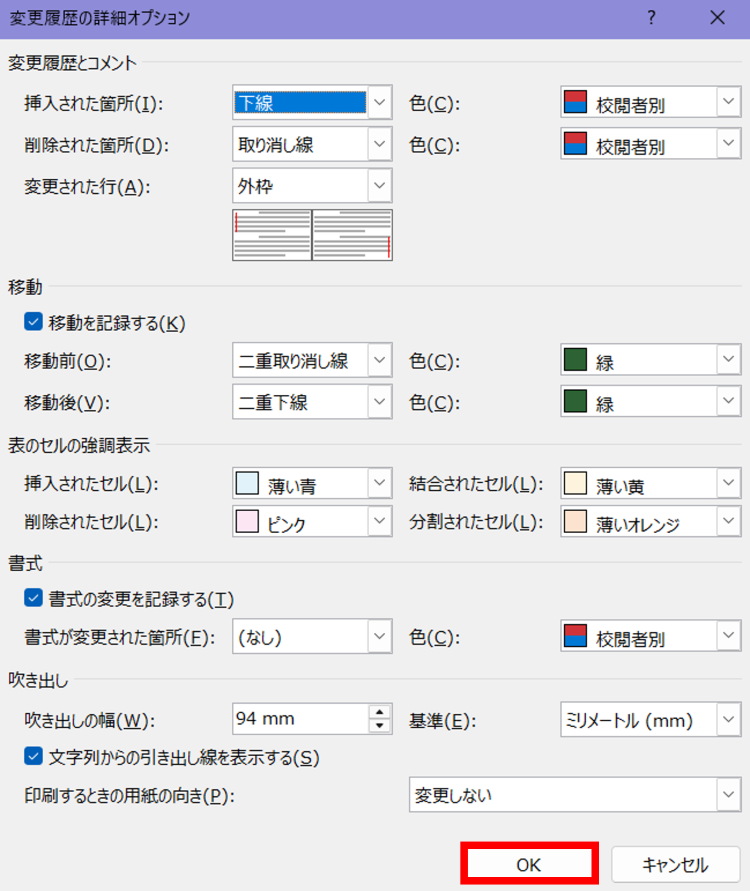Click the changed-lines preview thumbnail

pos(312,235)
